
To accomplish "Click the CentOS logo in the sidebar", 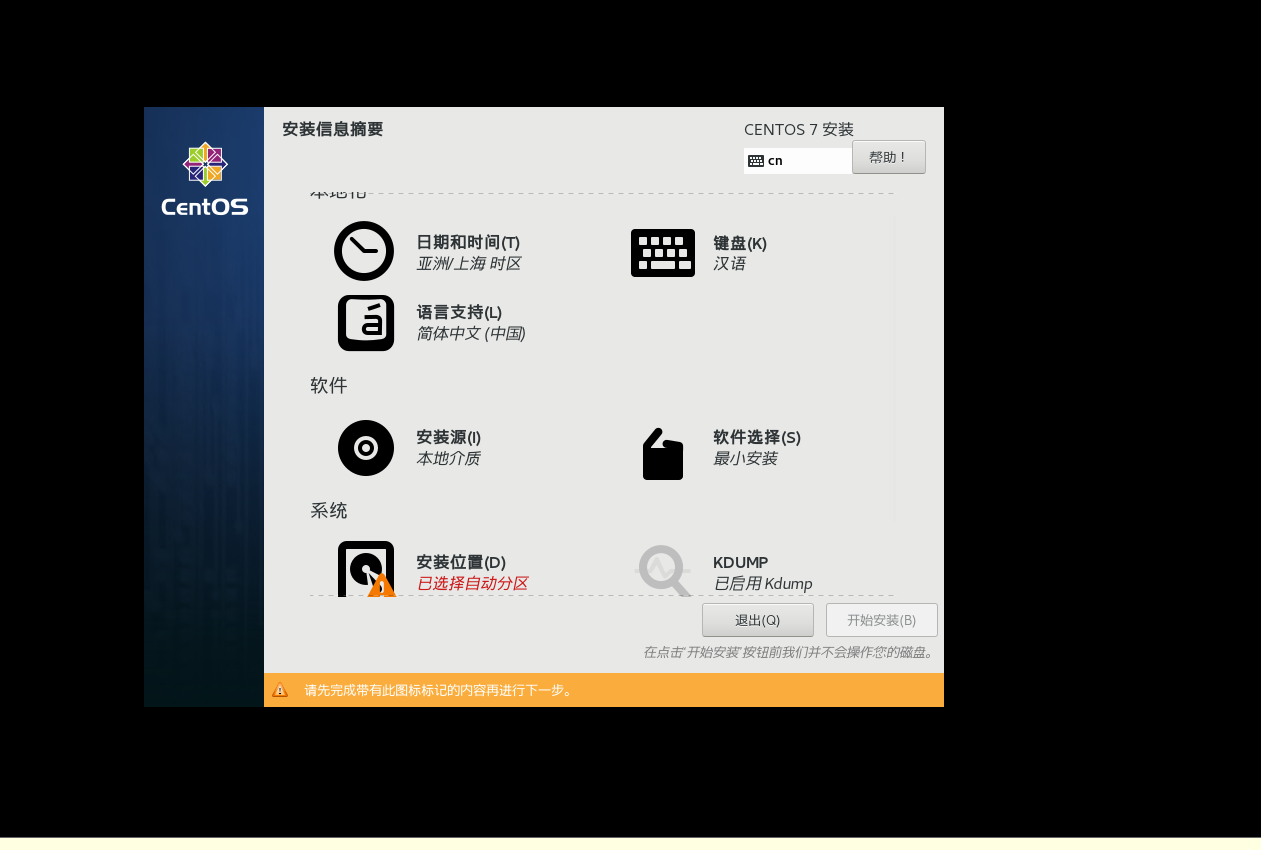I will (x=205, y=179).
